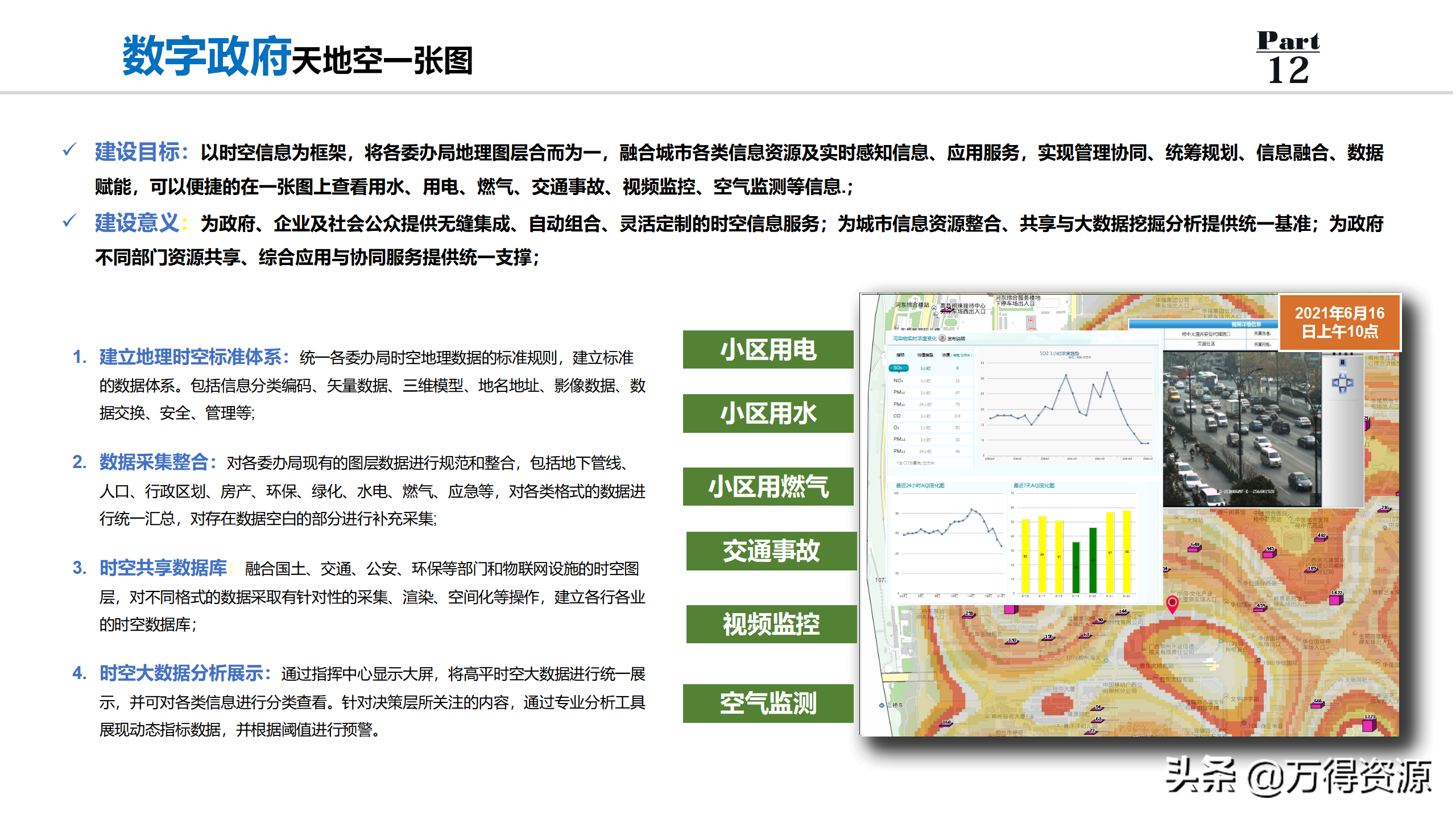Viewport: 1456px width, 819px height.
Task: Select the SO₂ pollutant indicator pill
Action: click(898, 368)
